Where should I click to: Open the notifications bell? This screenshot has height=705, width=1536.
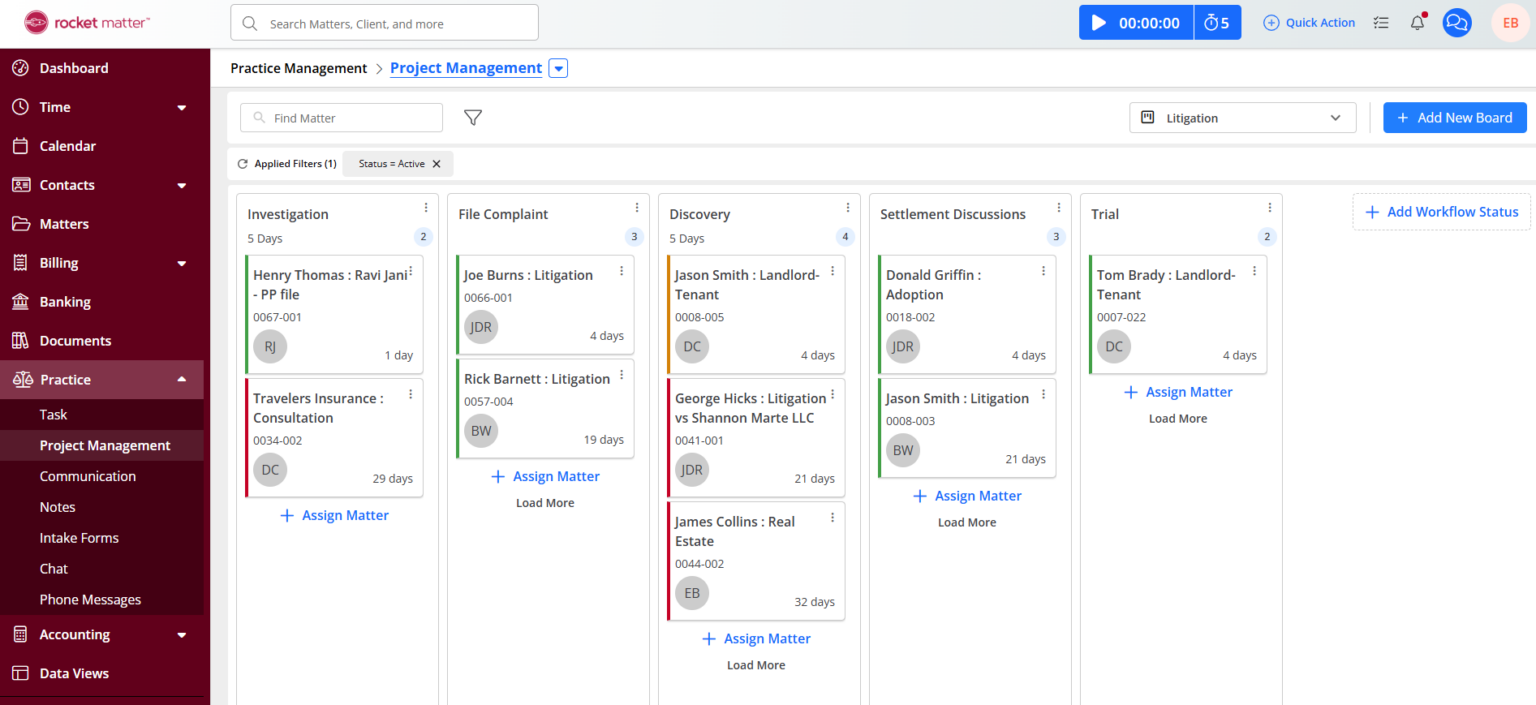(x=1417, y=22)
